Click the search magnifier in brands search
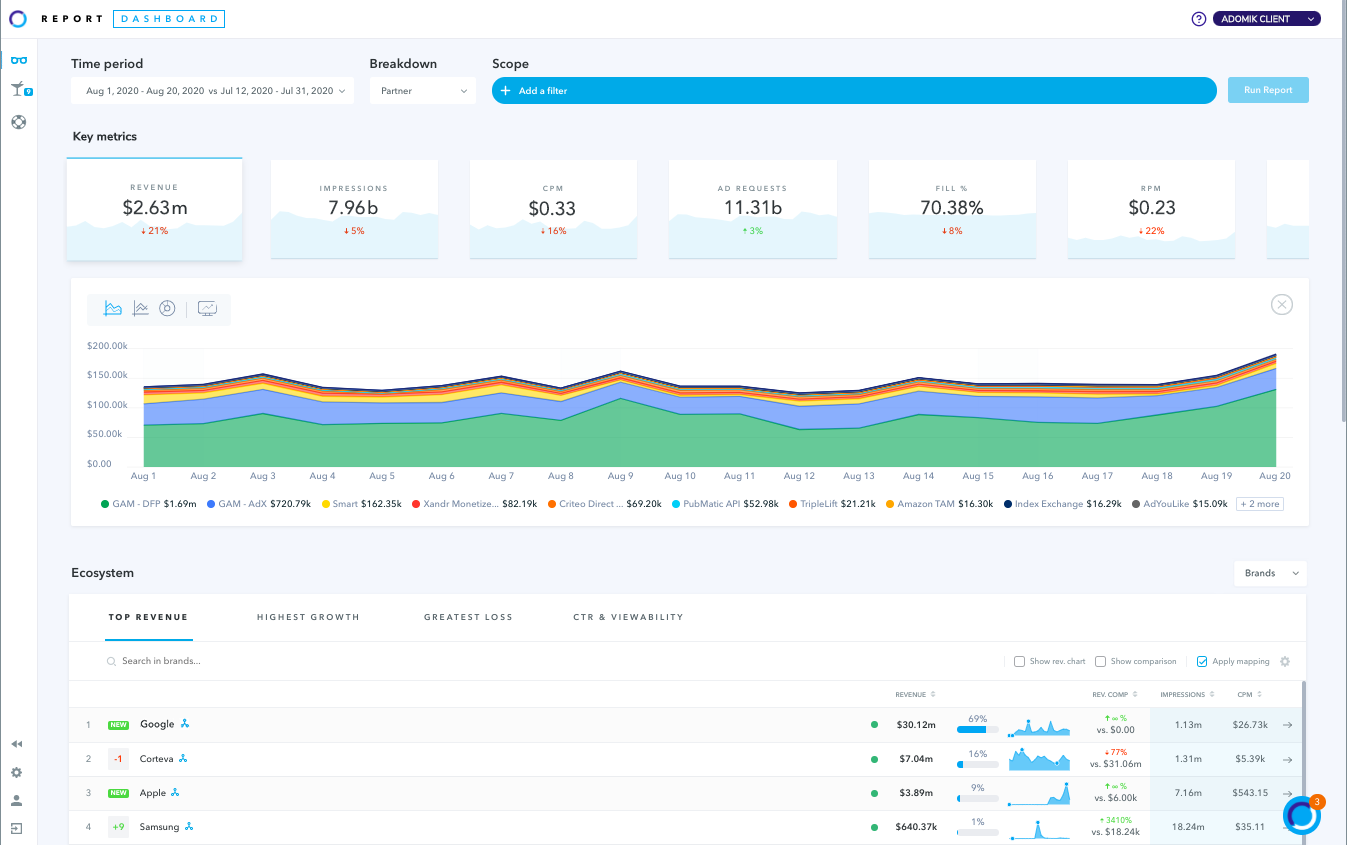 click(x=112, y=661)
